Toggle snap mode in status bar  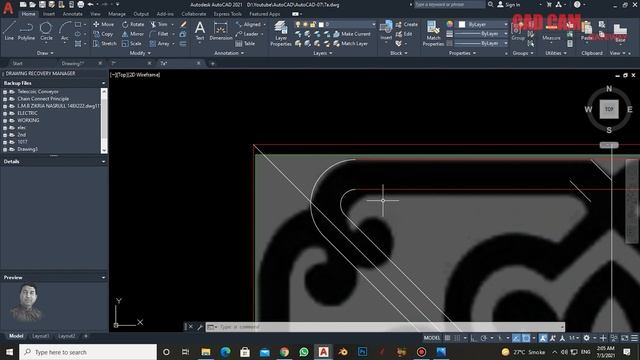tap(457, 338)
